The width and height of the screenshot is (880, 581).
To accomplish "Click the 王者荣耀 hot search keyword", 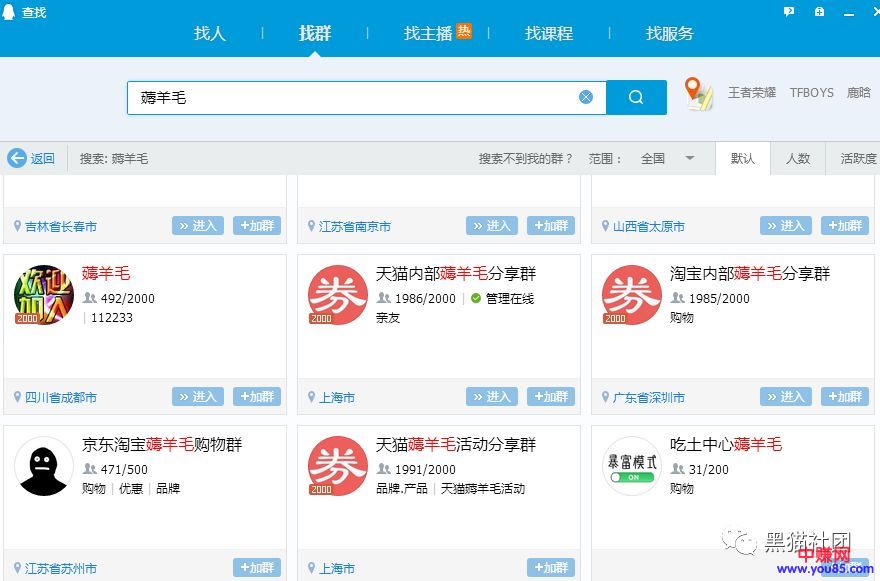I will click(752, 92).
